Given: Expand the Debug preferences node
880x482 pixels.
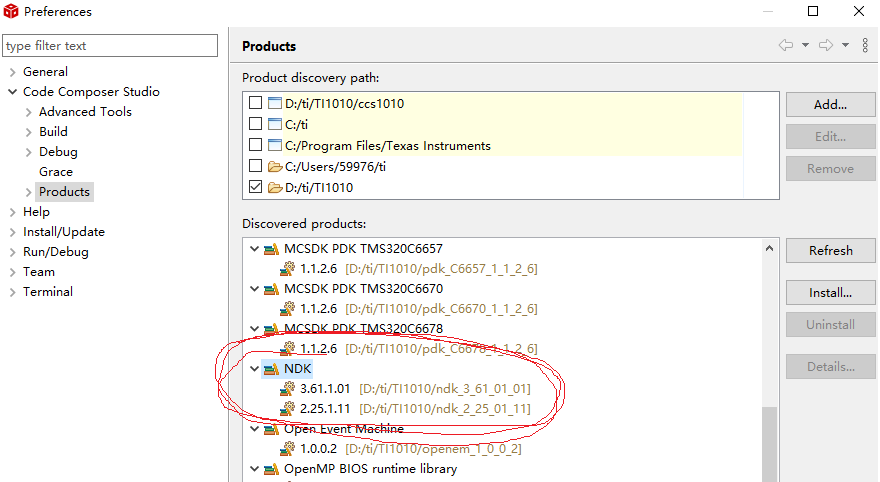Looking at the screenshot, I should click(29, 152).
